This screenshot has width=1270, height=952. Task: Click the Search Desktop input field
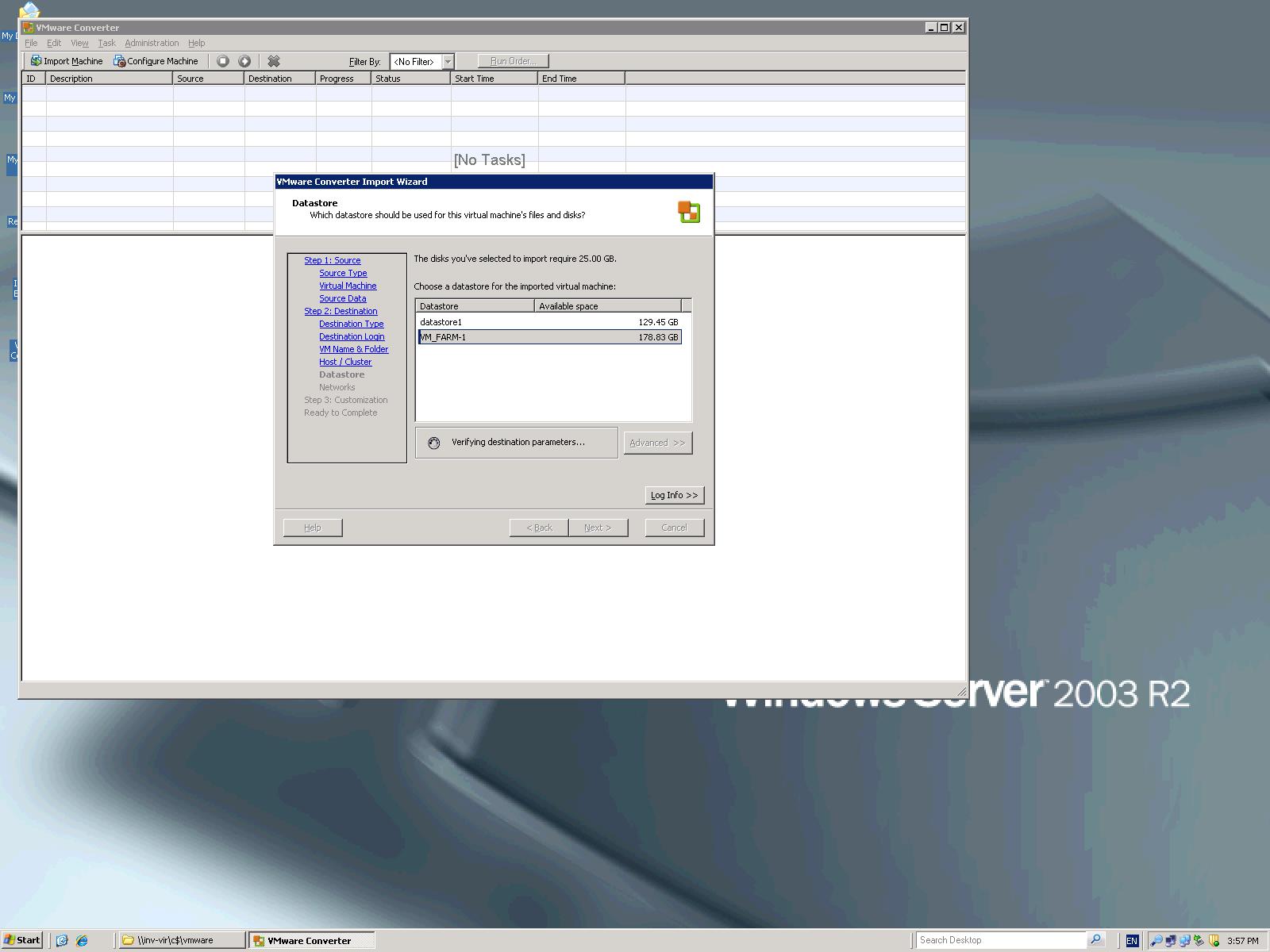point(1000,940)
